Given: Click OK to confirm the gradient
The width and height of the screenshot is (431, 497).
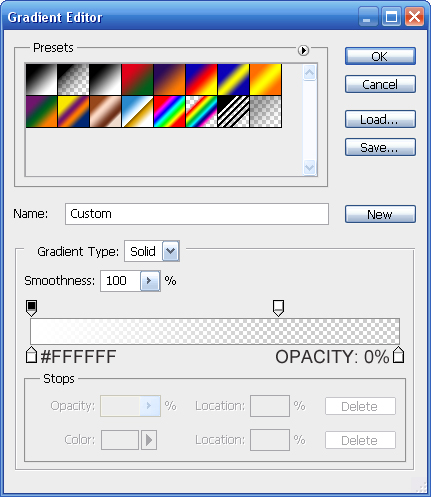Looking at the screenshot, I should pyautogui.click(x=380, y=56).
